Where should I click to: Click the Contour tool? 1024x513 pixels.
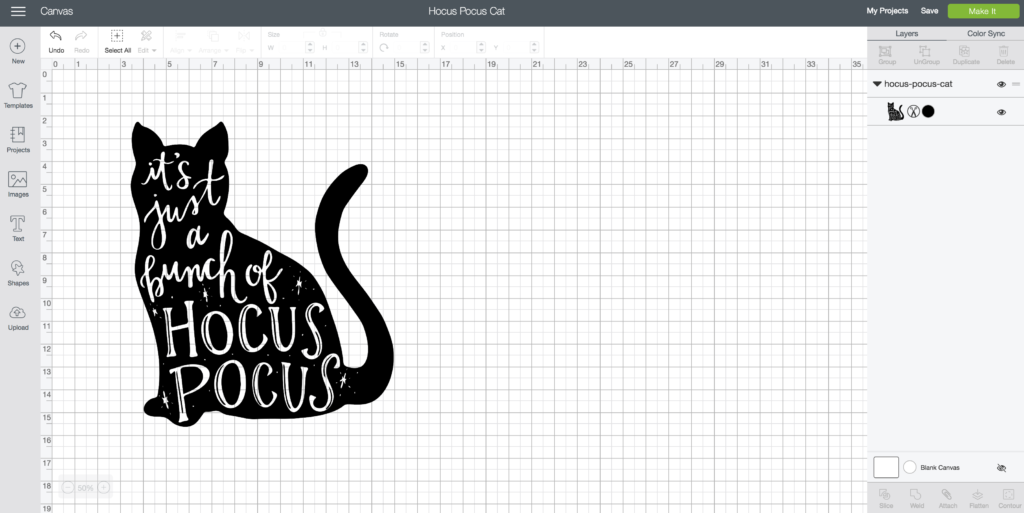[x=1009, y=499]
